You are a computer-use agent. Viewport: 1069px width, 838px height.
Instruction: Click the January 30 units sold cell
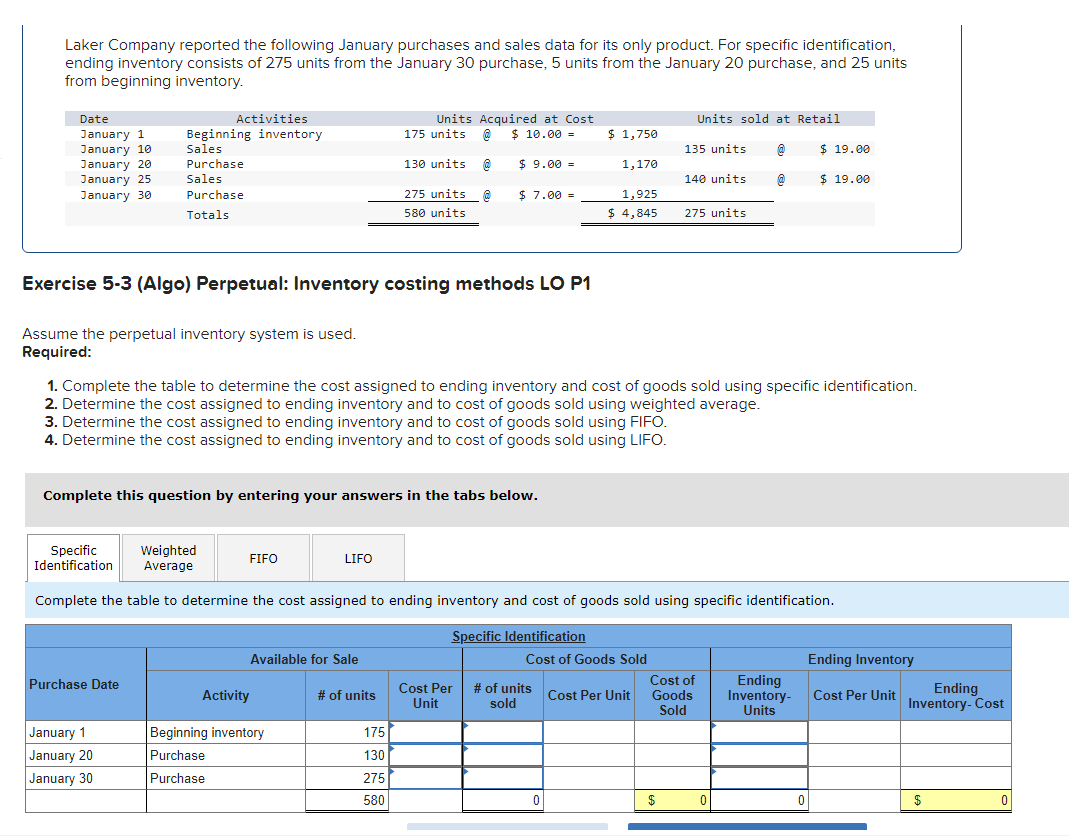503,778
